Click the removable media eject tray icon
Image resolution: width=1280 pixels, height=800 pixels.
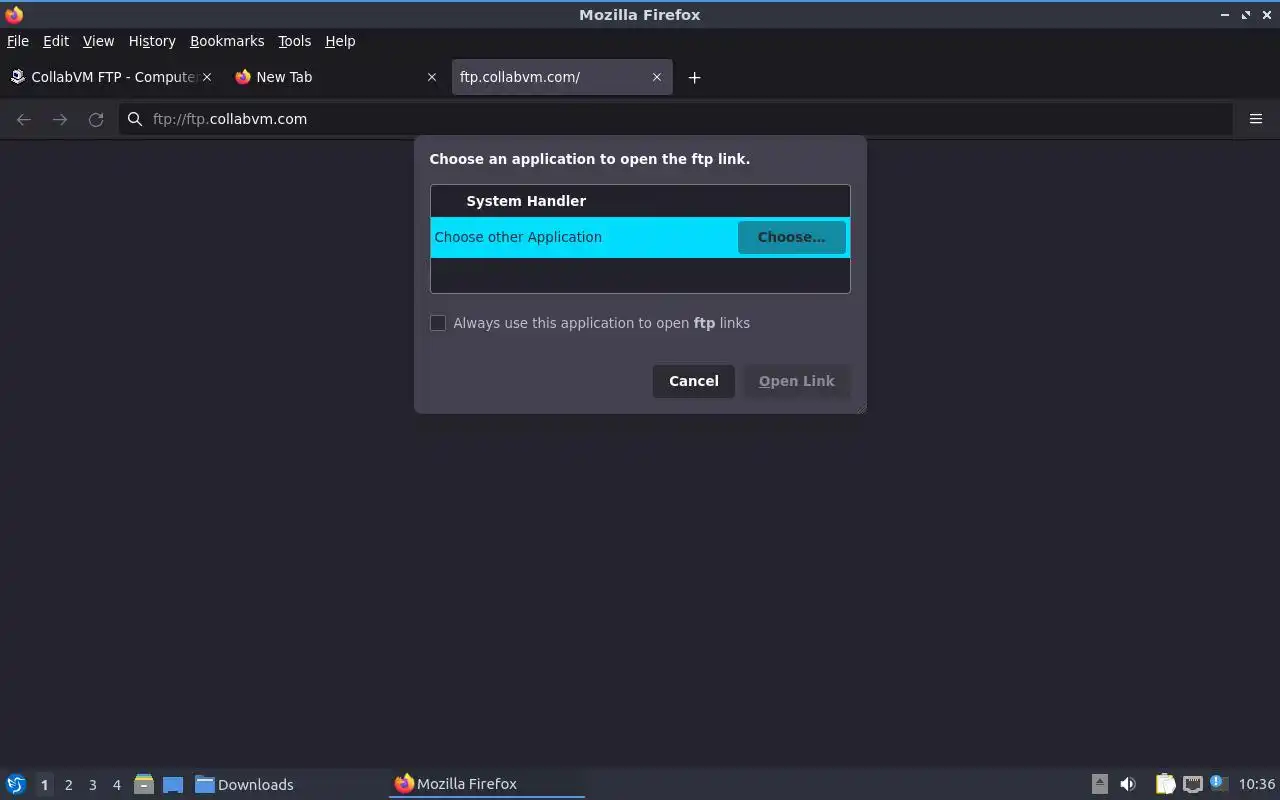click(1099, 784)
